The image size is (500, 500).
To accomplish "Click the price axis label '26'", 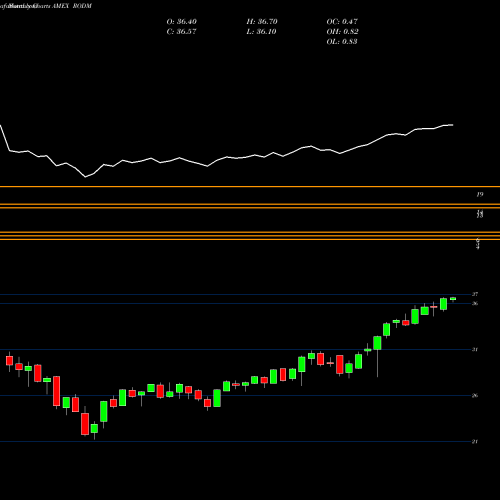I will pos(475,395).
